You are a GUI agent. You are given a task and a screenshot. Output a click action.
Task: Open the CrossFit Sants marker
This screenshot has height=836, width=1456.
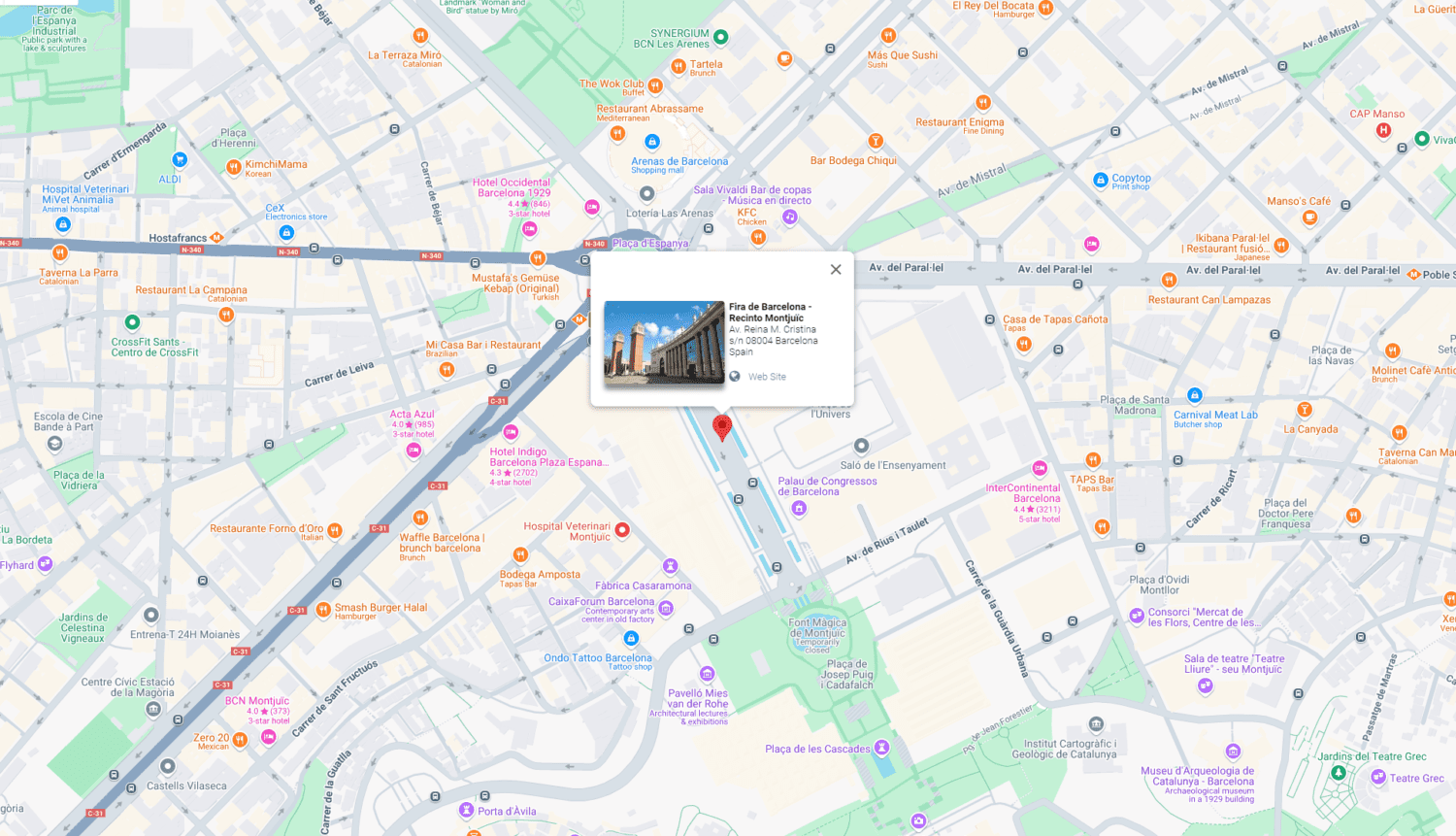(132, 322)
